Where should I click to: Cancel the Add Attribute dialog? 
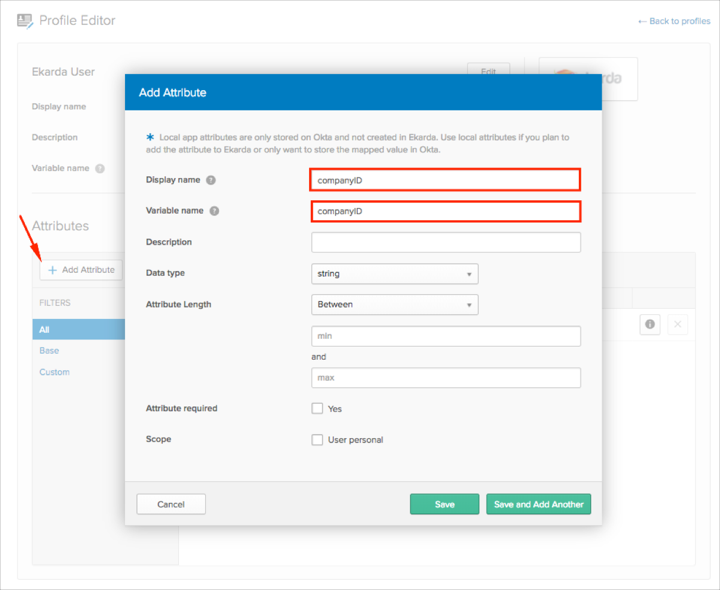tap(171, 504)
